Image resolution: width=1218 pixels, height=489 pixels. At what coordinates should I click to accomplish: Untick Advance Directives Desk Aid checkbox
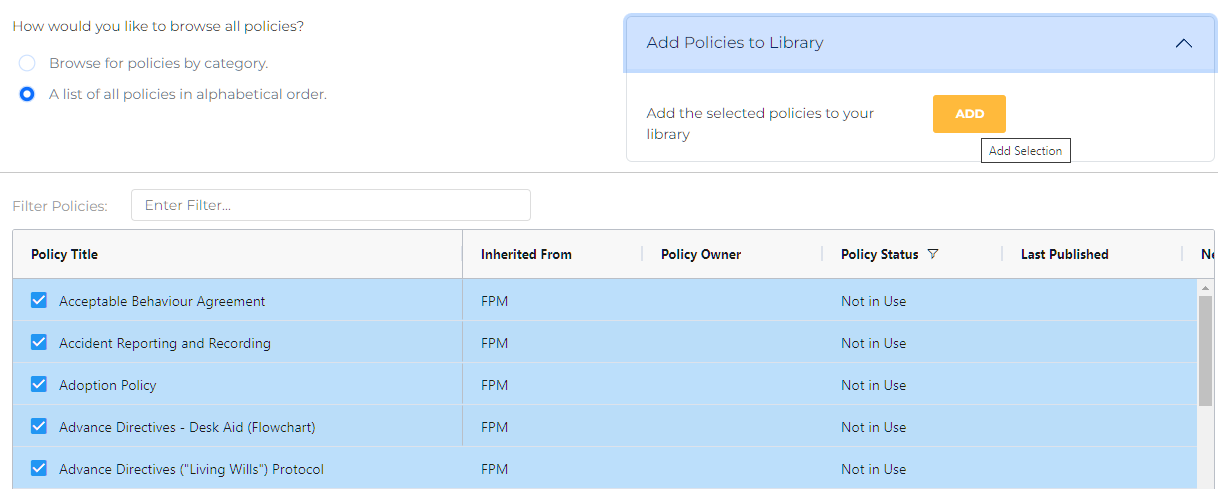click(x=39, y=427)
